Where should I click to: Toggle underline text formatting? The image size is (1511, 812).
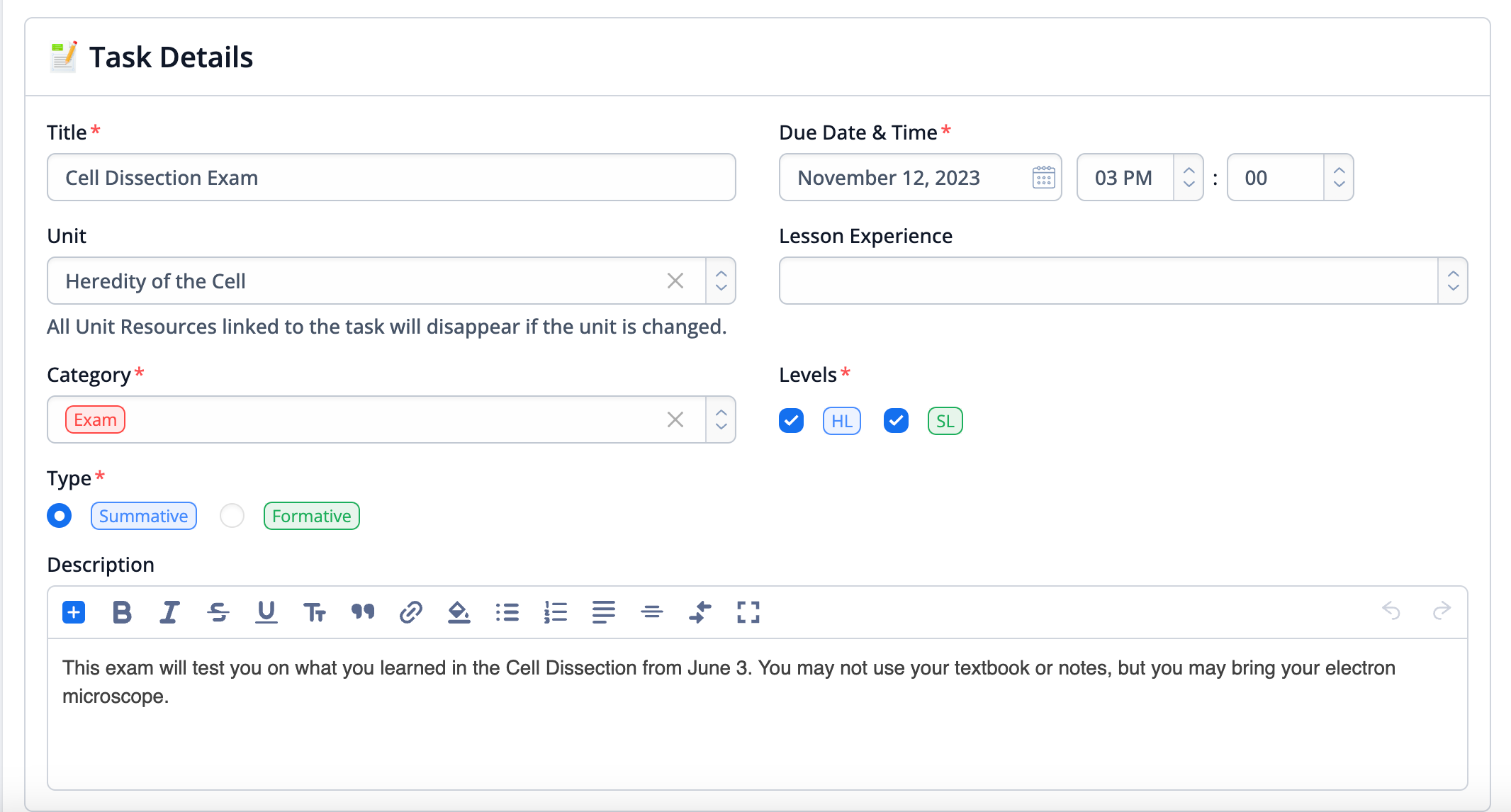coord(266,611)
